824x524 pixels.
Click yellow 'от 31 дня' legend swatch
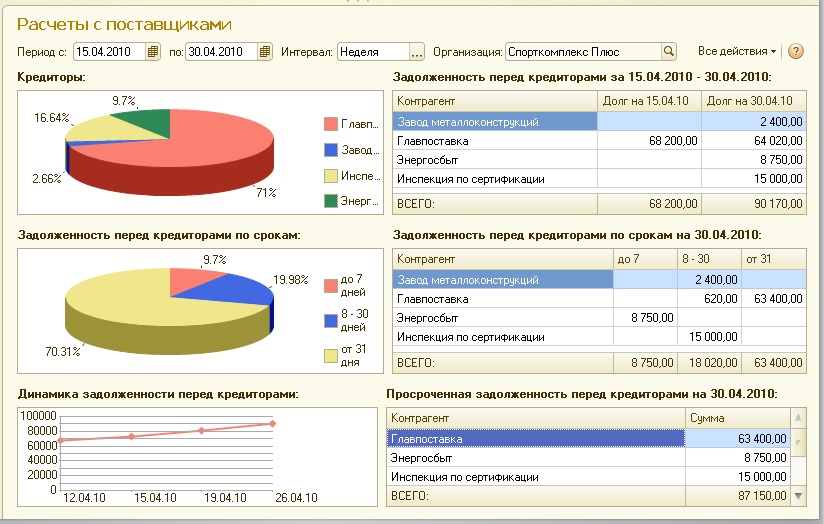pos(331,356)
